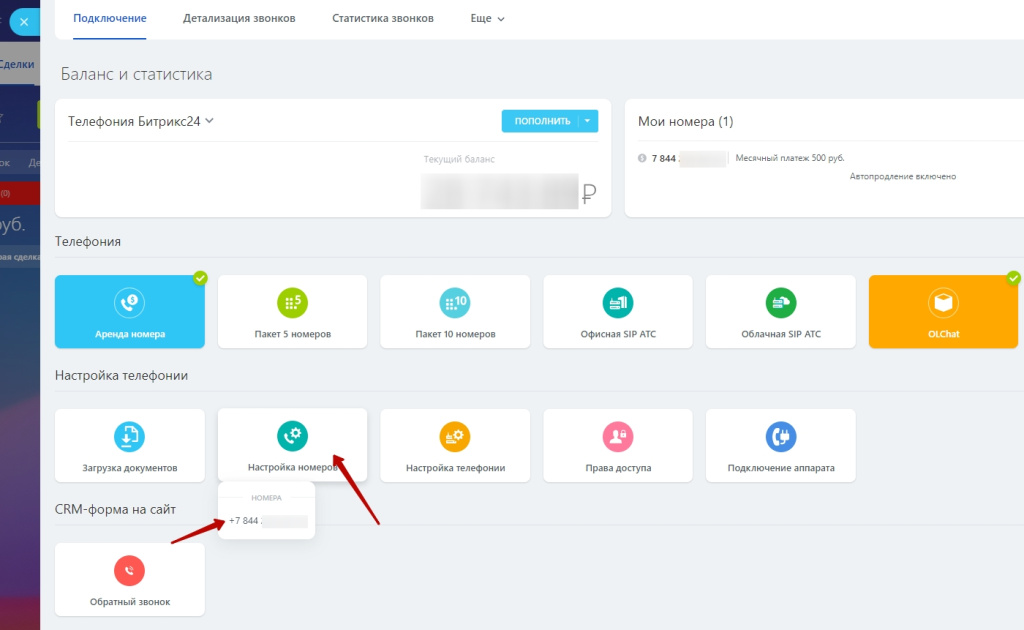Click the OLChat cube icon
Screen dimensions: 1024x630
[943, 302]
